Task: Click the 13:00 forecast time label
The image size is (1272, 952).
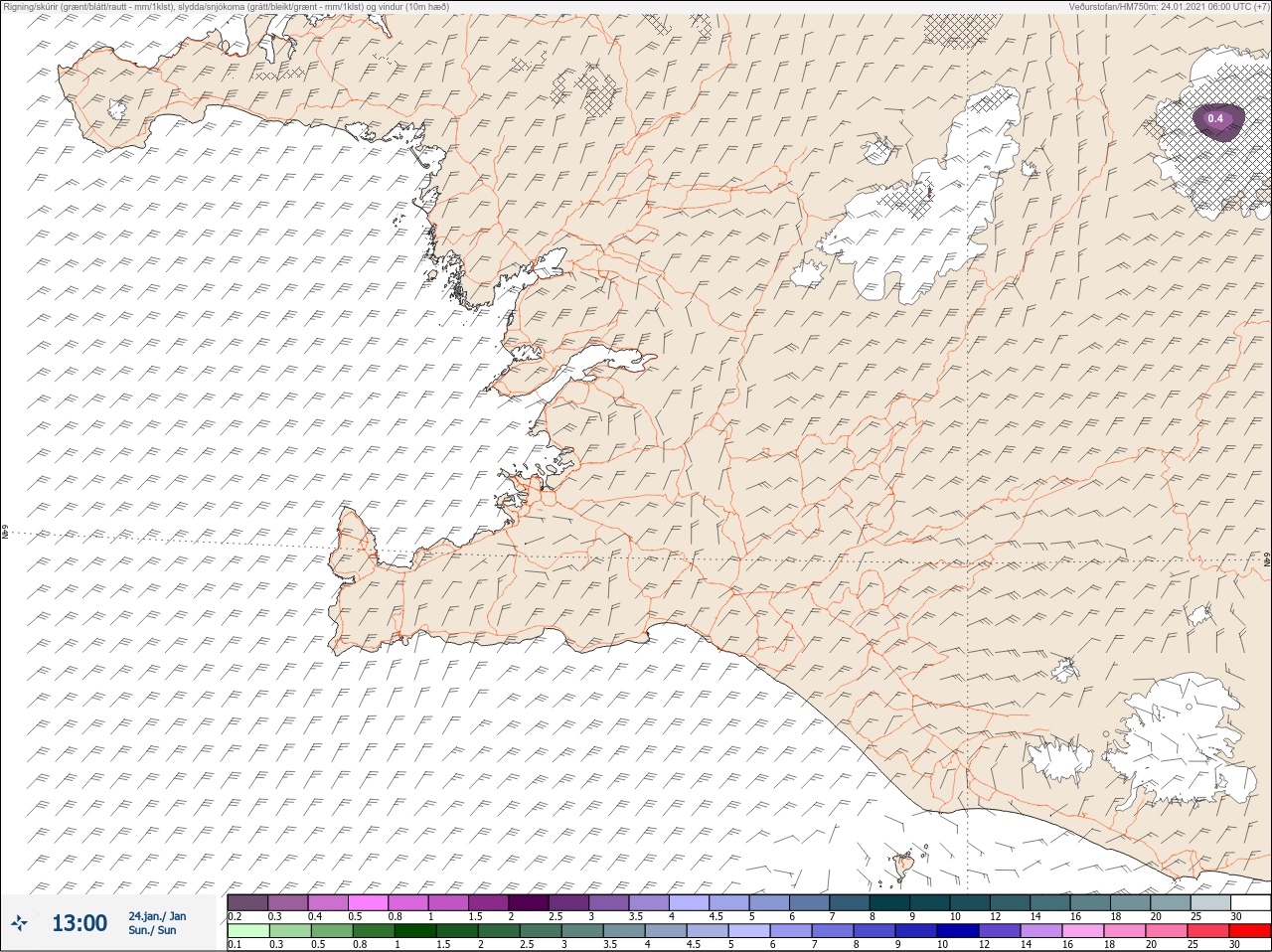Action: tap(79, 923)
